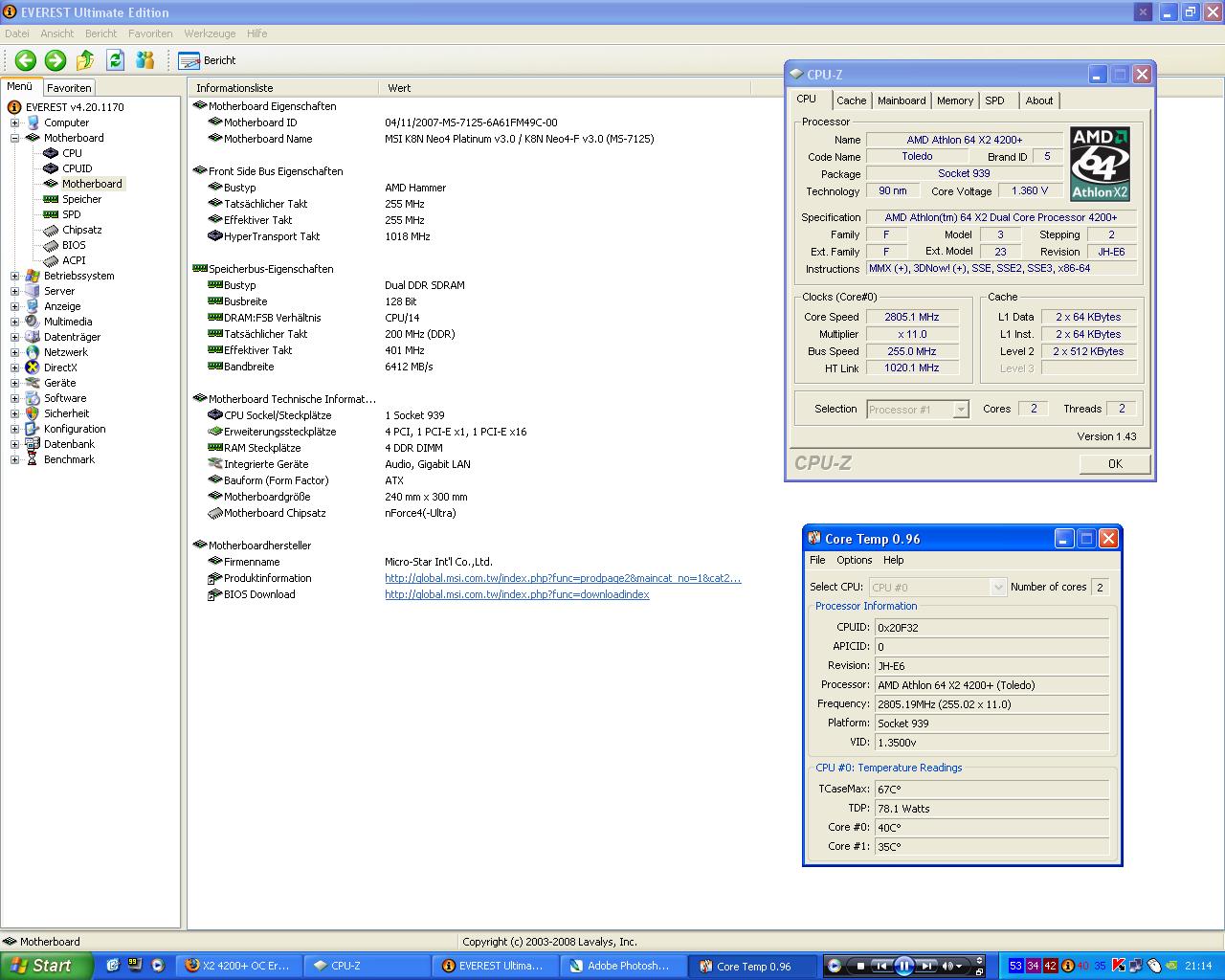The height and width of the screenshot is (980, 1225).
Task: Click the Benchmark icon in tree
Action: pyautogui.click(x=33, y=459)
